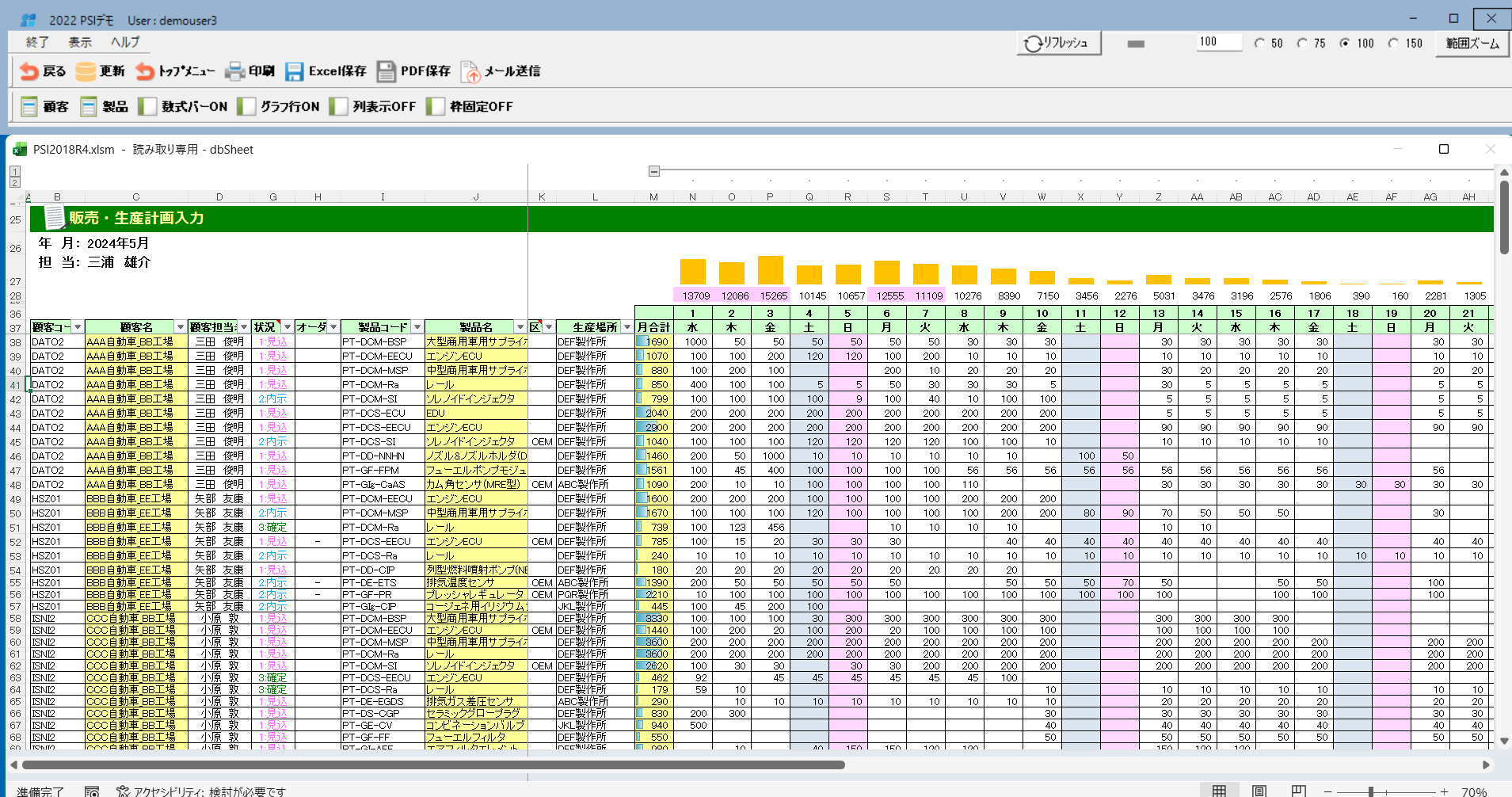Click the PDF保存 icon
Image resolution: width=1512 pixels, height=797 pixels.
387,71
